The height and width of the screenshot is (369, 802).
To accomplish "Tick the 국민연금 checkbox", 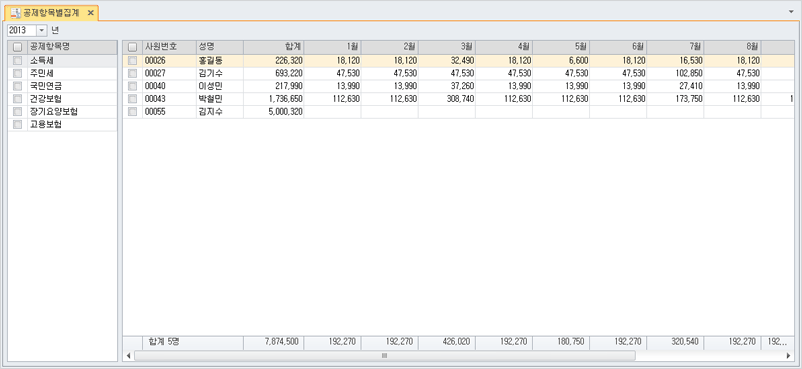I will [17, 86].
